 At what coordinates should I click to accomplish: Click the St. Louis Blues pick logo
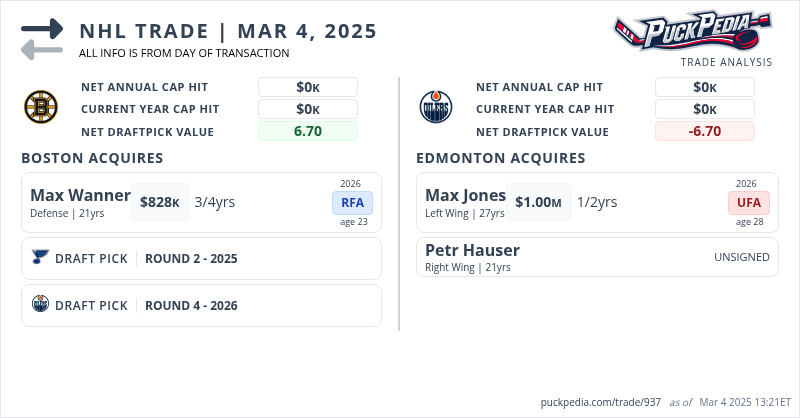point(40,258)
